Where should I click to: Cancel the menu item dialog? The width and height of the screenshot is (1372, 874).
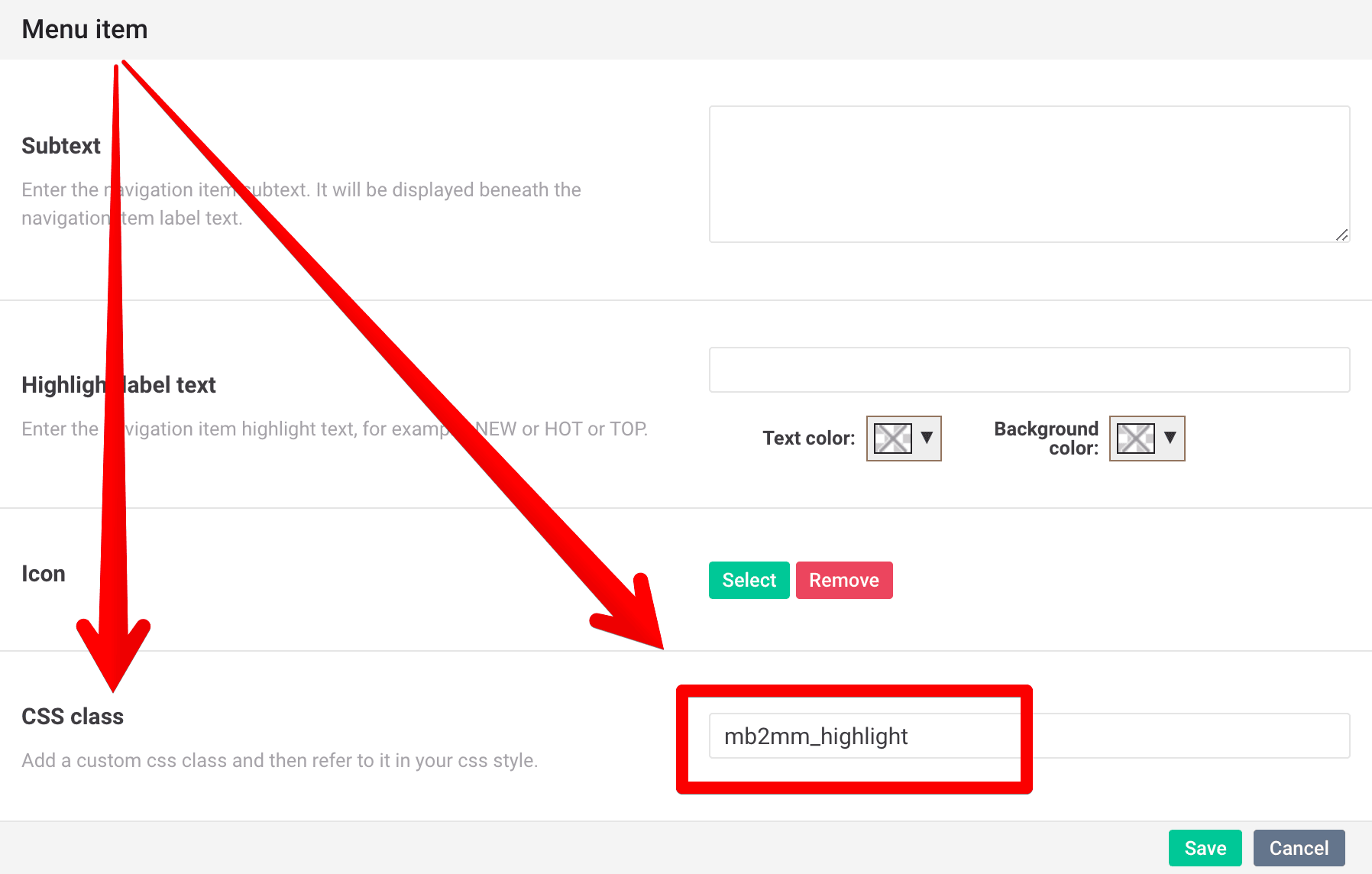[1299, 848]
